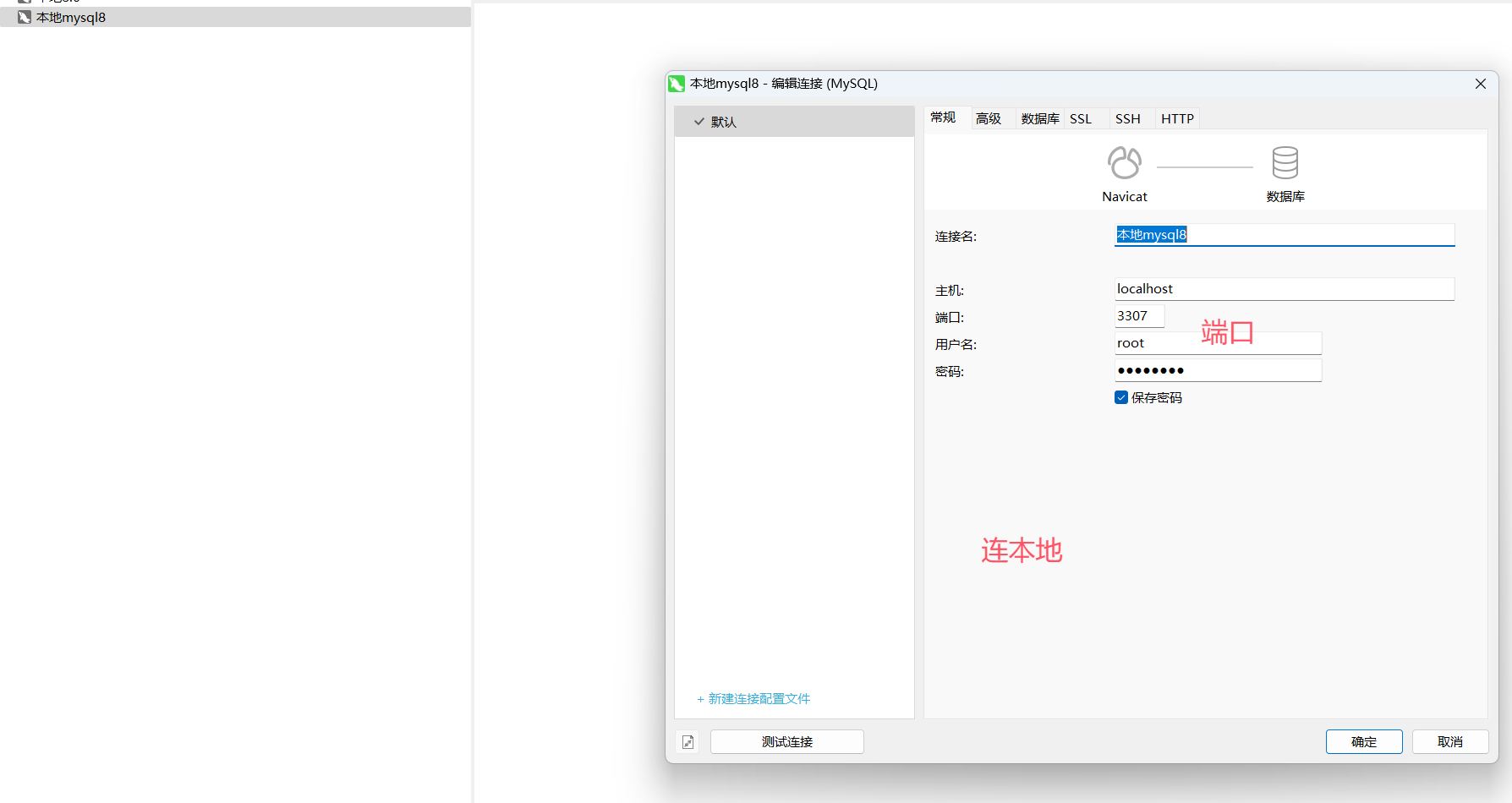
Task: Close the 编辑连接 dialog
Action: pos(1481,84)
